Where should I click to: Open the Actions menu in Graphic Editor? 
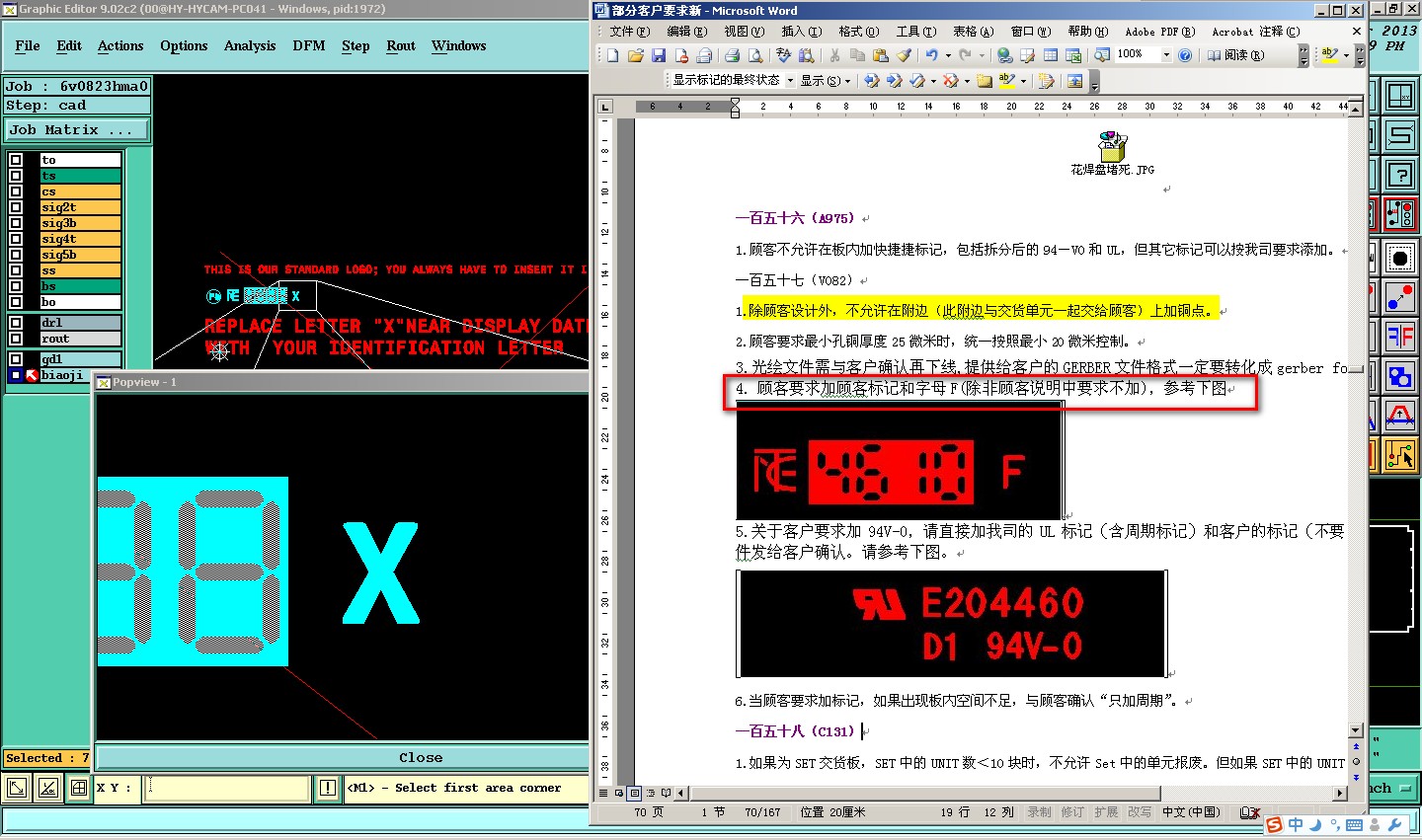120,46
